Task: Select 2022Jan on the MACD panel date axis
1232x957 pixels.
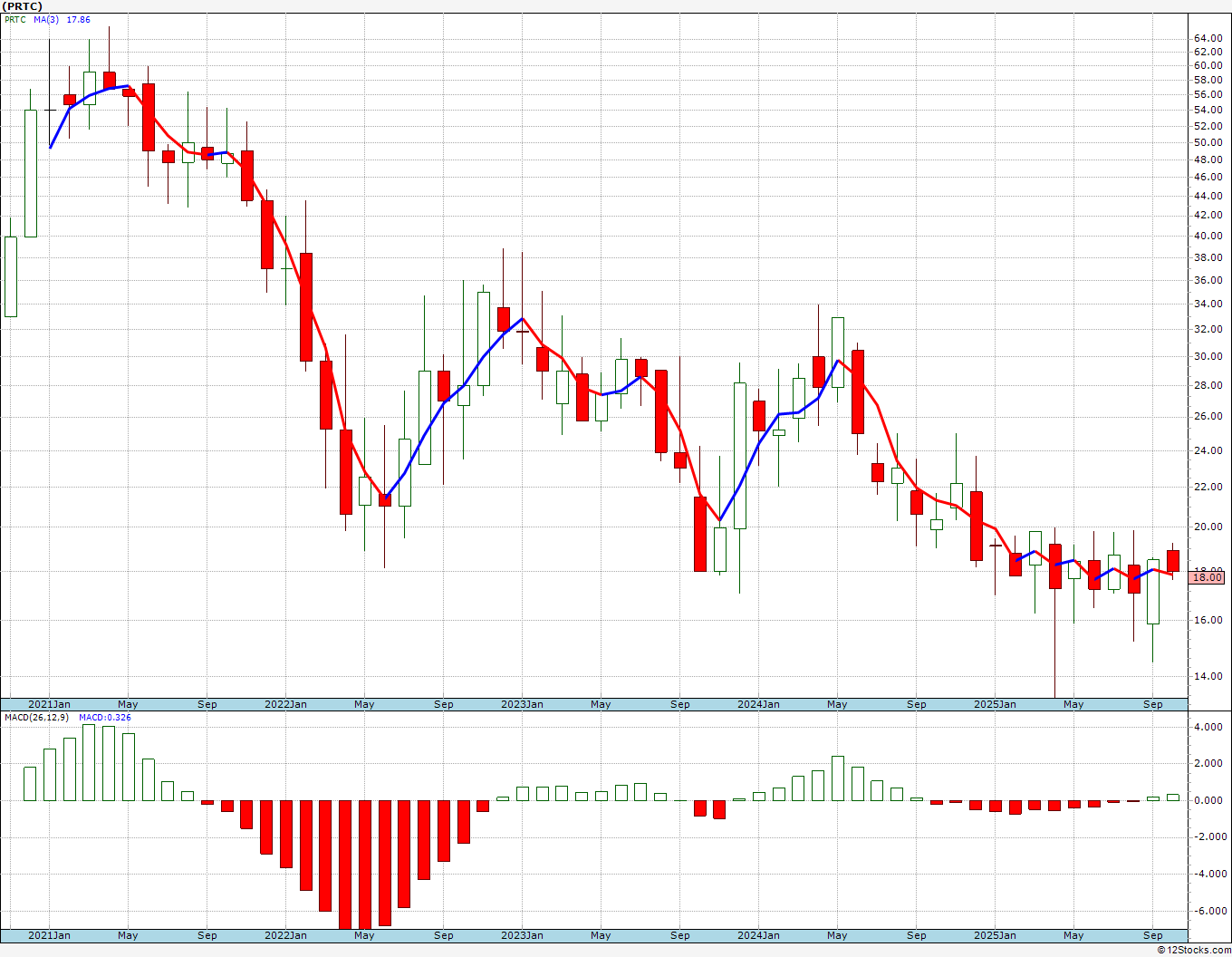Action: point(285,935)
